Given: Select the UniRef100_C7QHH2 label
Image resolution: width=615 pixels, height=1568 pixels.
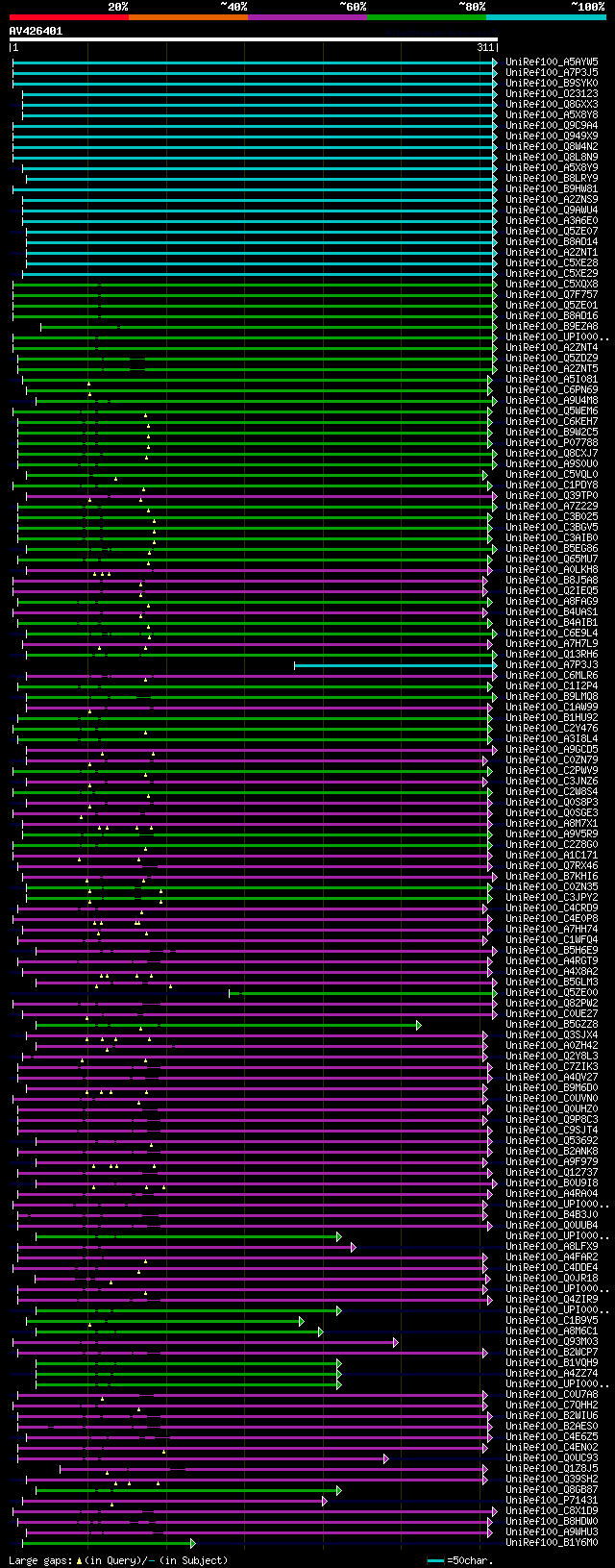Looking at the screenshot, I should (552, 1405).
